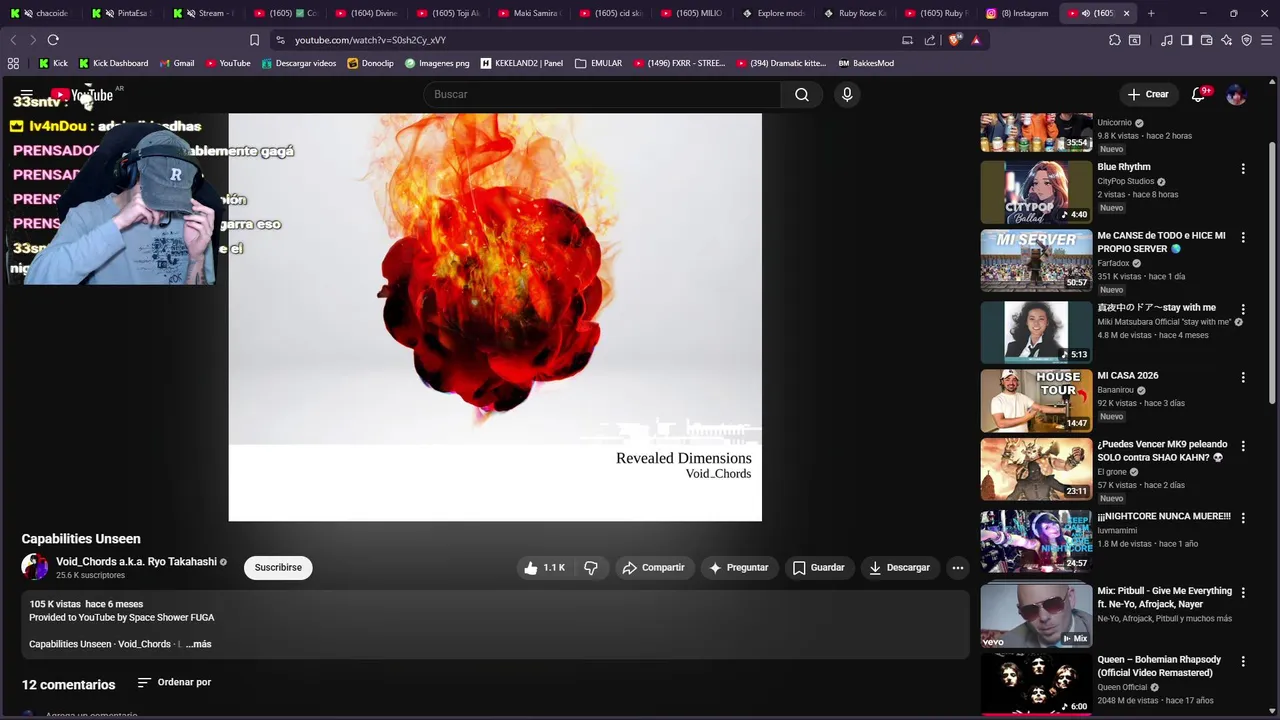Click the Brave Rewards triangle icon
1280x720 pixels.
(x=975, y=40)
